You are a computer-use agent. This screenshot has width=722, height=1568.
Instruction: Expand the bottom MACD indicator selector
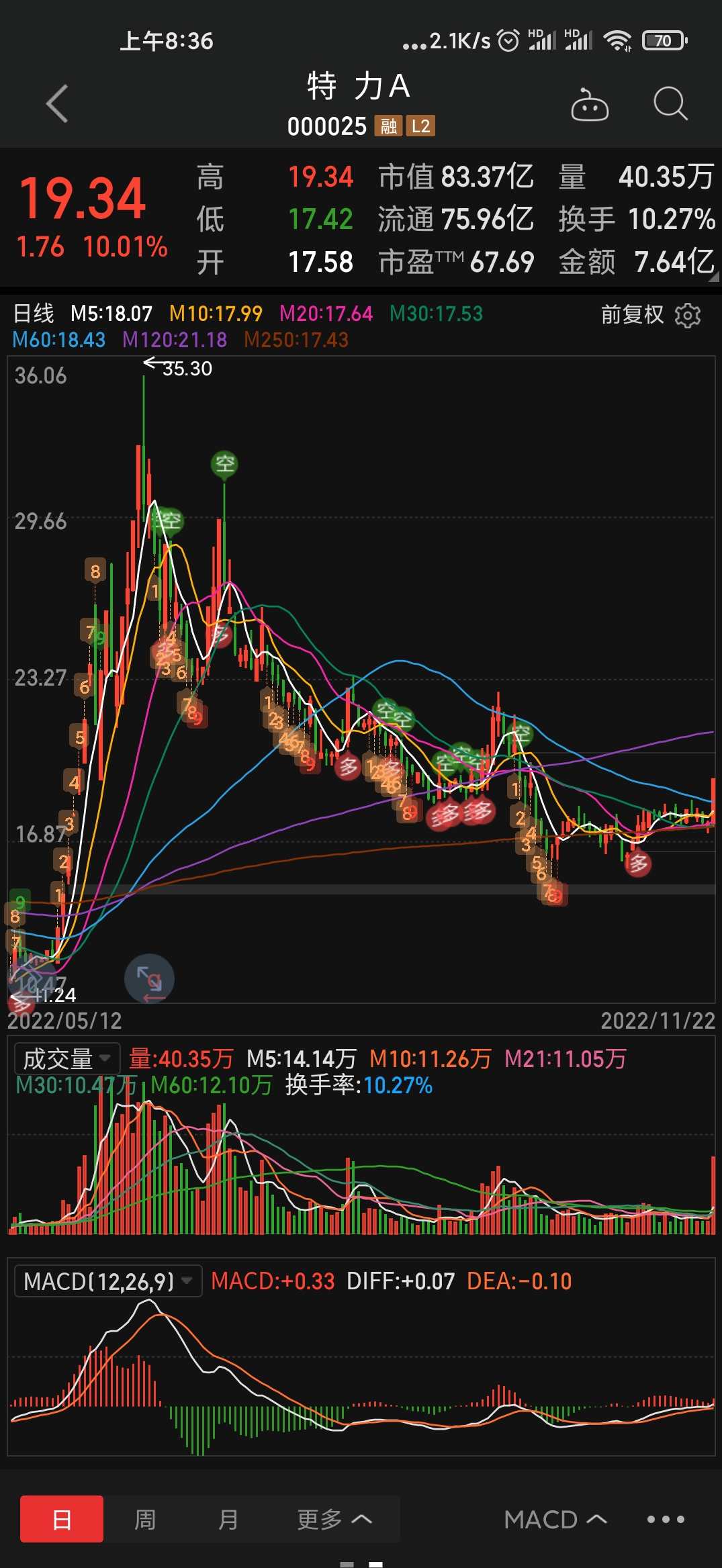coord(555,1519)
